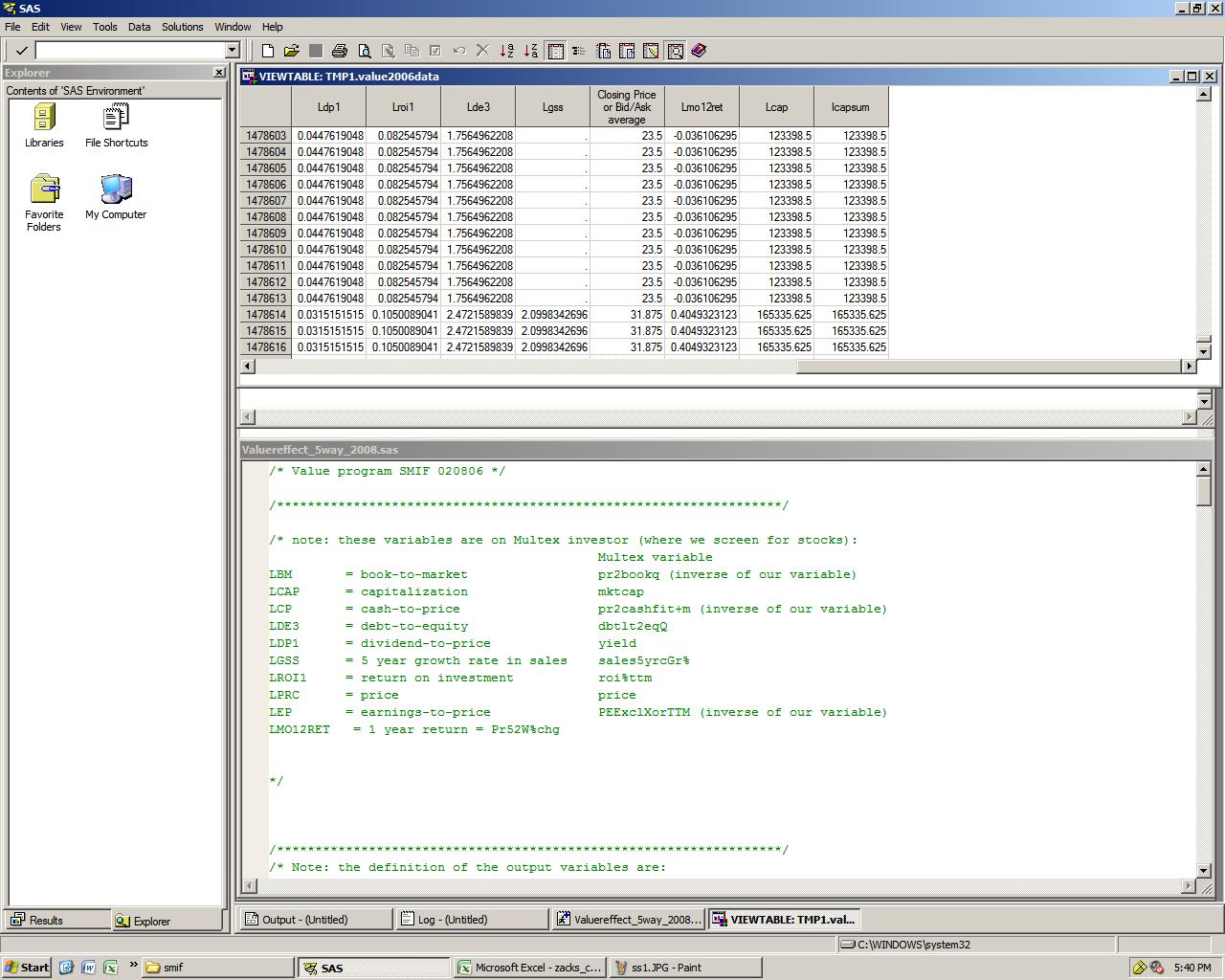Click the Open folder toolbar icon
Image resolution: width=1225 pixels, height=980 pixels.
click(291, 51)
